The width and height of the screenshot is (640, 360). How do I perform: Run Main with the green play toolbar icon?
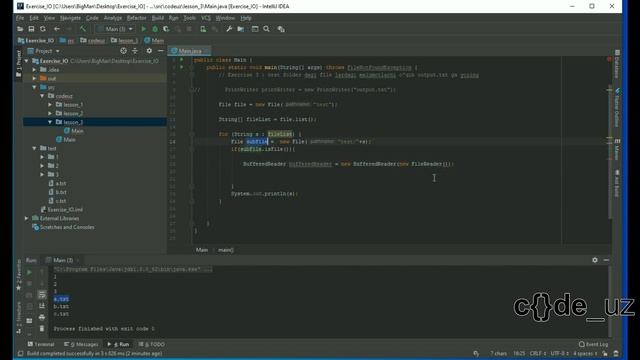[144, 29]
